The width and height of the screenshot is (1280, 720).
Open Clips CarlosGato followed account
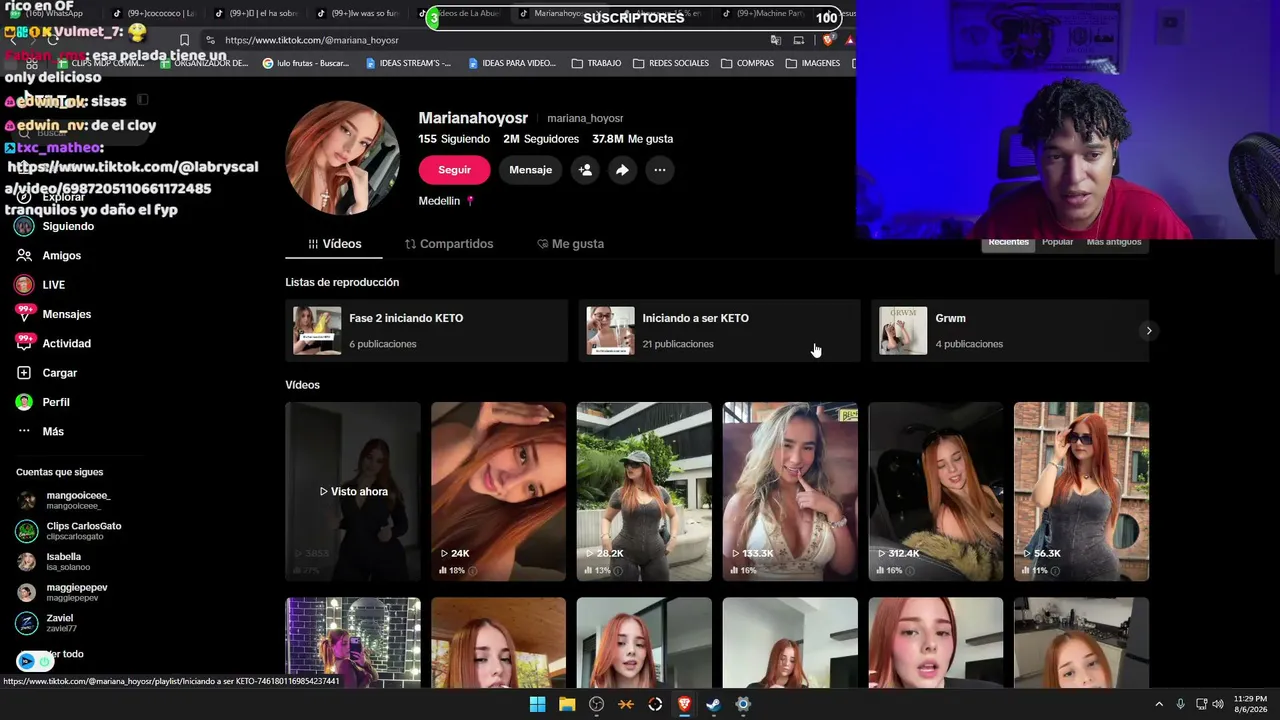[69, 531]
